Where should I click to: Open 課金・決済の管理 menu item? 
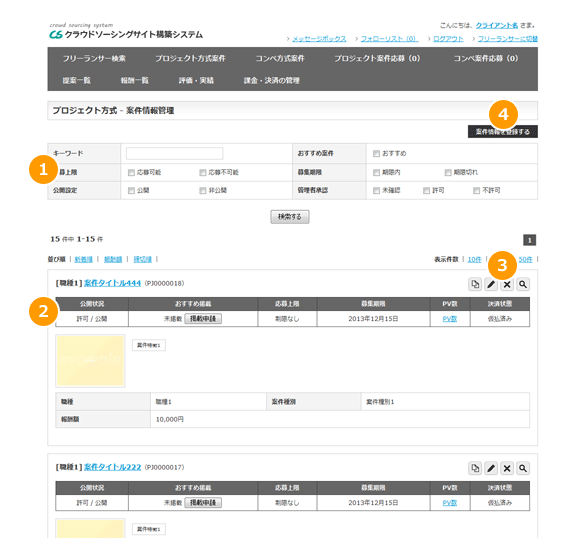point(272,81)
